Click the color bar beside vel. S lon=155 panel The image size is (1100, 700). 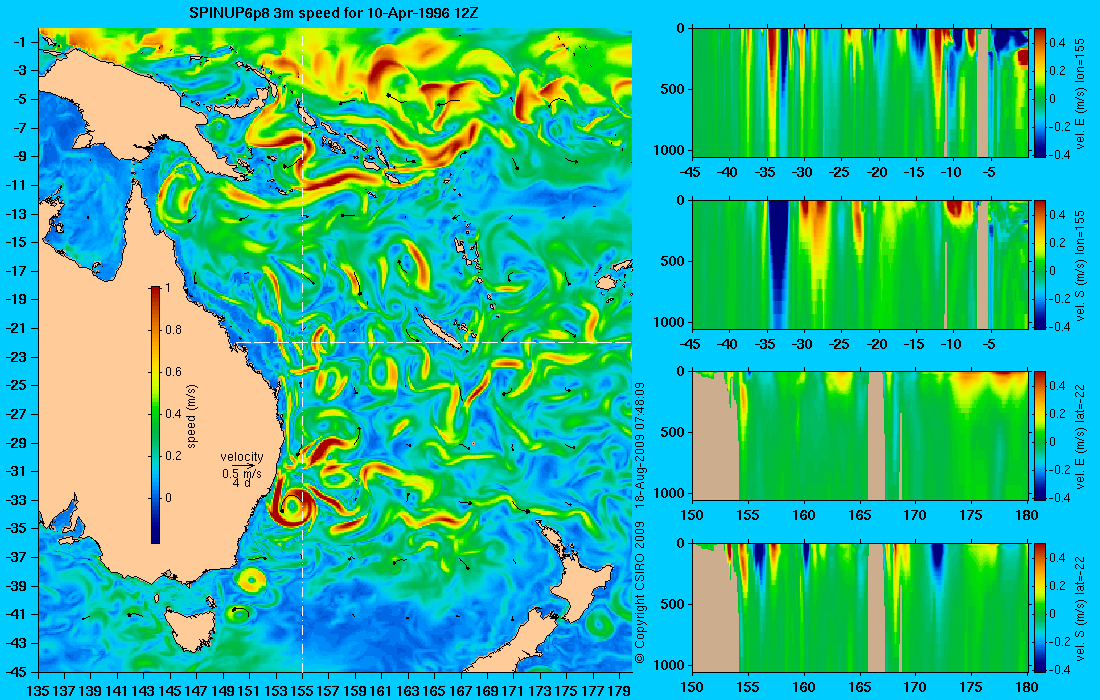point(1039,264)
